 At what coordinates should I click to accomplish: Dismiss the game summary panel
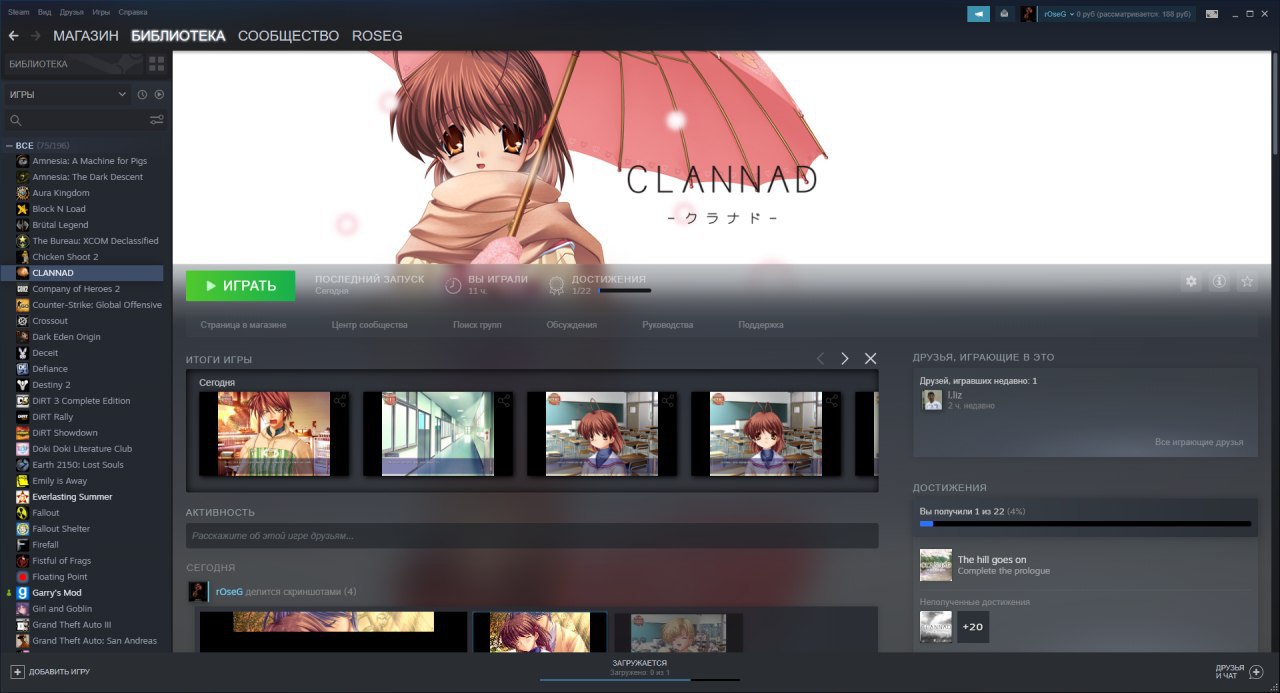tap(870, 358)
